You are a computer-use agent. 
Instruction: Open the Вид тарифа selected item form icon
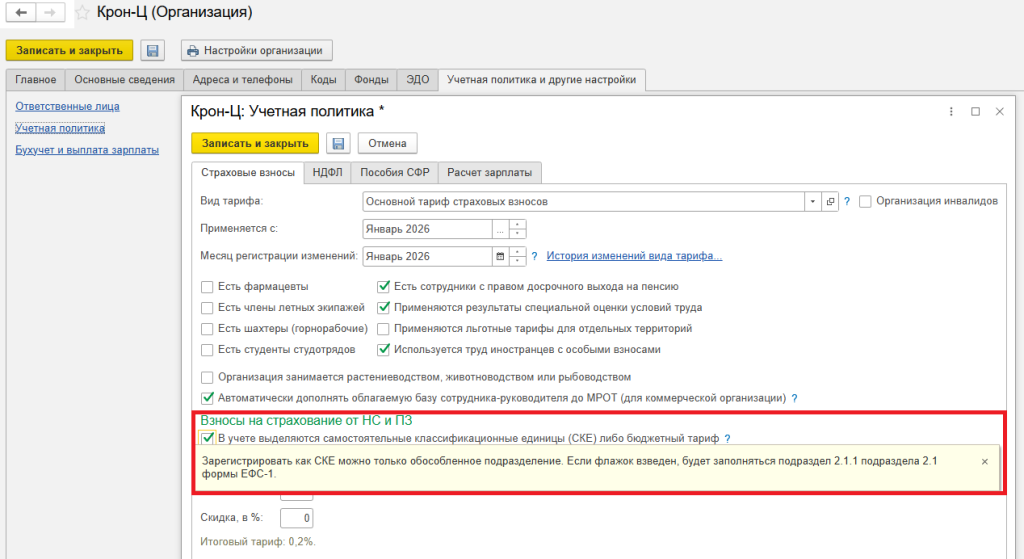[830, 201]
